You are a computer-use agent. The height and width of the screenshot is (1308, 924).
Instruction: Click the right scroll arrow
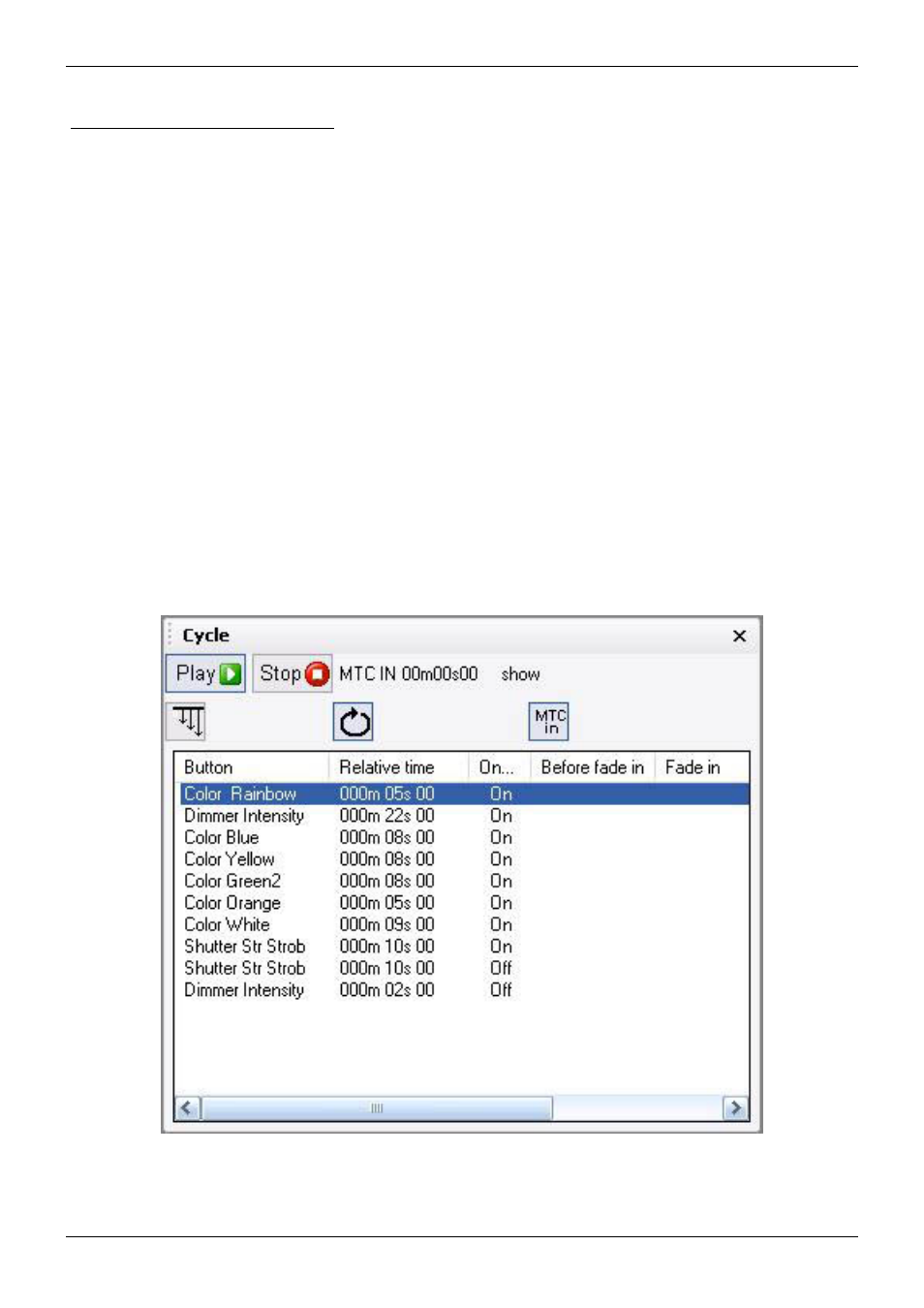(735, 1106)
